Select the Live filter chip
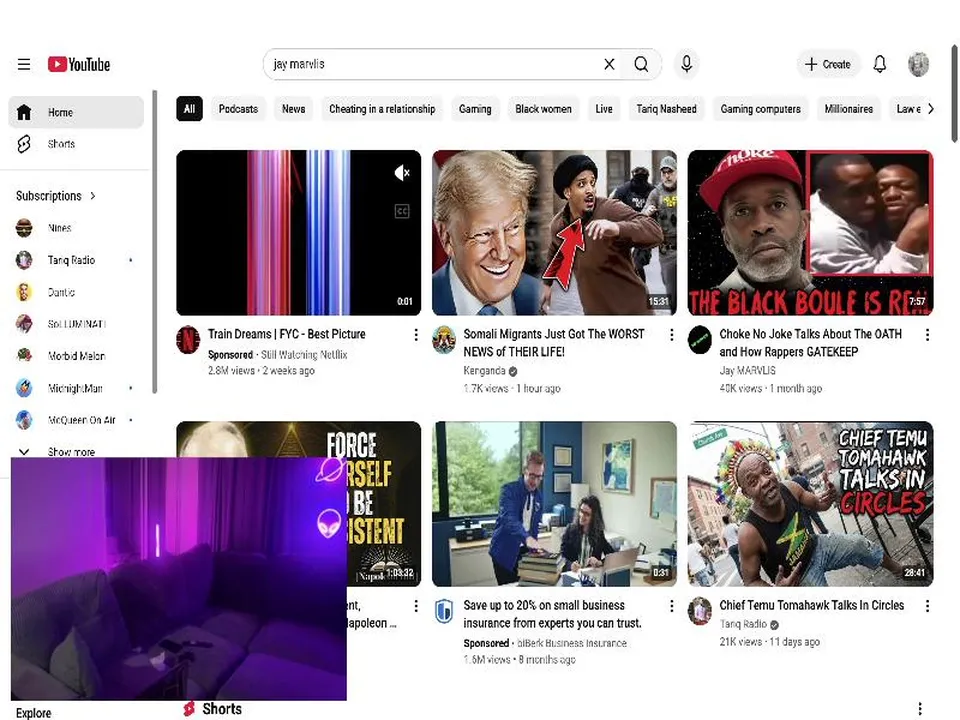 click(x=604, y=109)
